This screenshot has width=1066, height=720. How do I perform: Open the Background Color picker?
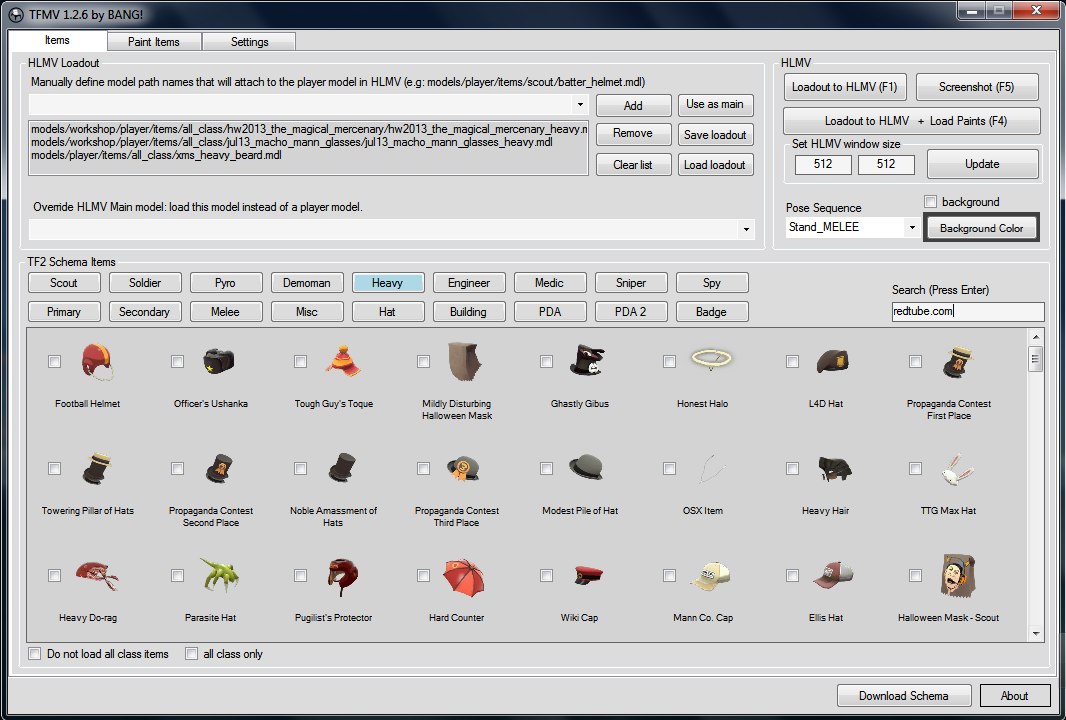pyautogui.click(x=981, y=228)
